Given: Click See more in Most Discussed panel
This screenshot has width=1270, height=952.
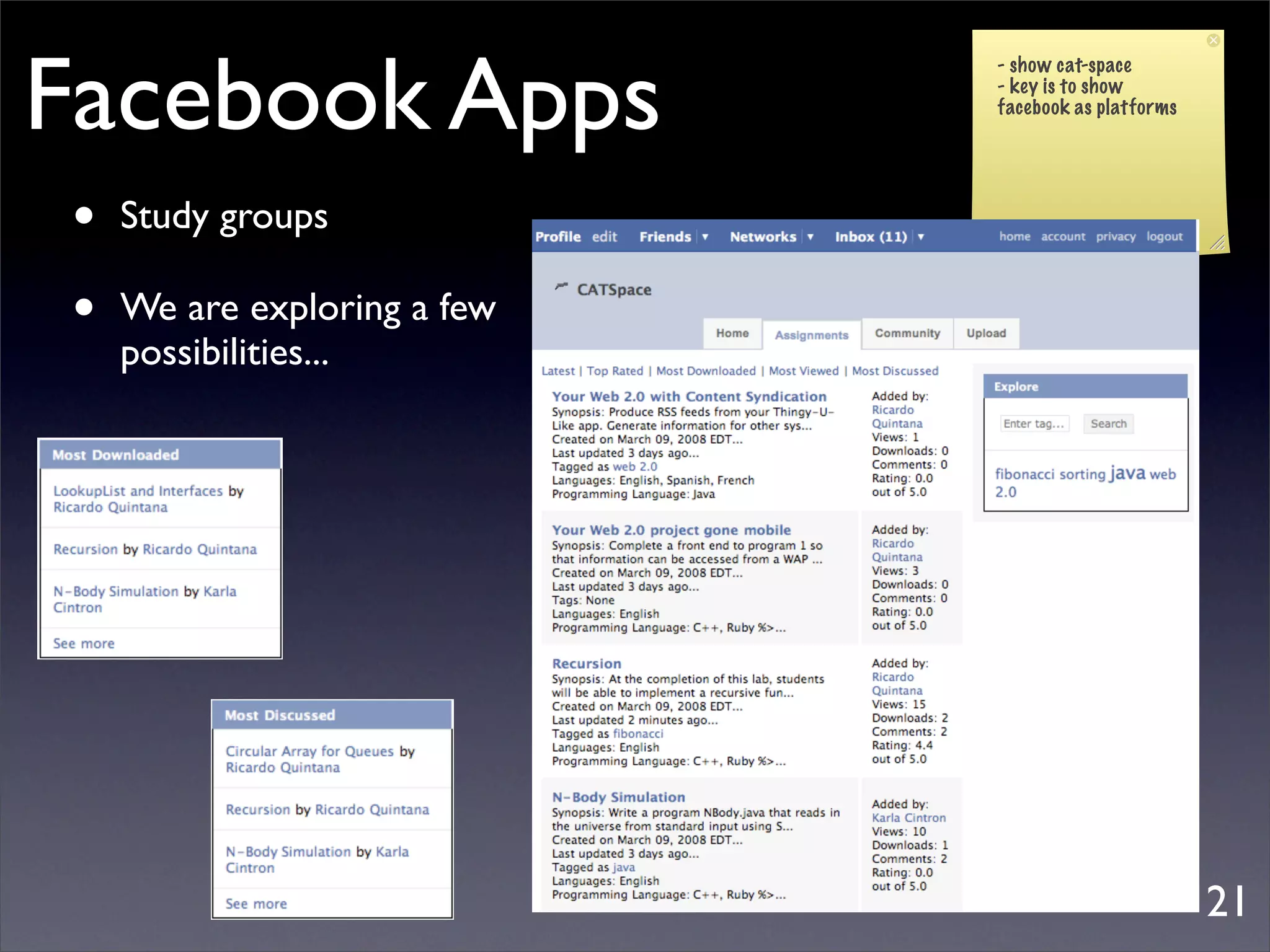Looking at the screenshot, I should pyautogui.click(x=256, y=904).
